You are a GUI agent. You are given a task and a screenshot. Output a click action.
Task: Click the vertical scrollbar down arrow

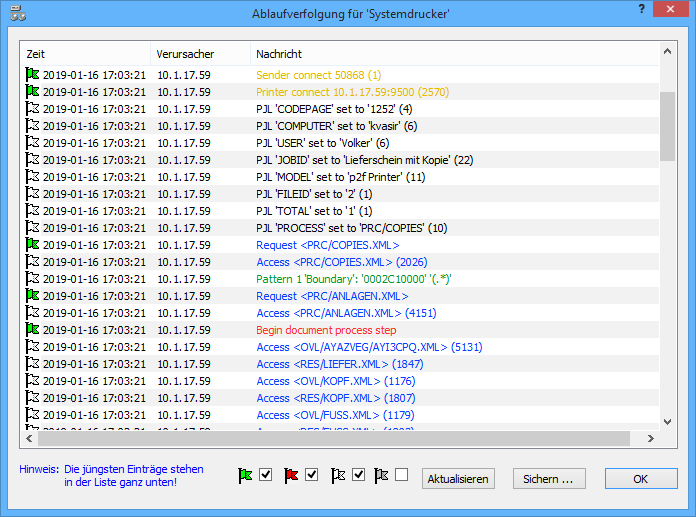[667, 422]
